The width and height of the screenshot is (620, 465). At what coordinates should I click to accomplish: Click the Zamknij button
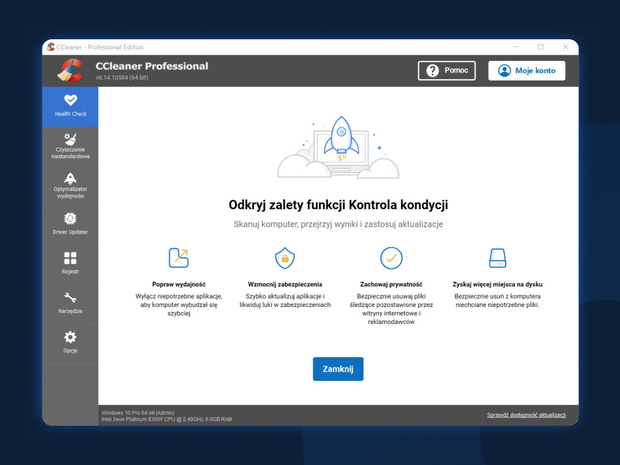(x=338, y=369)
